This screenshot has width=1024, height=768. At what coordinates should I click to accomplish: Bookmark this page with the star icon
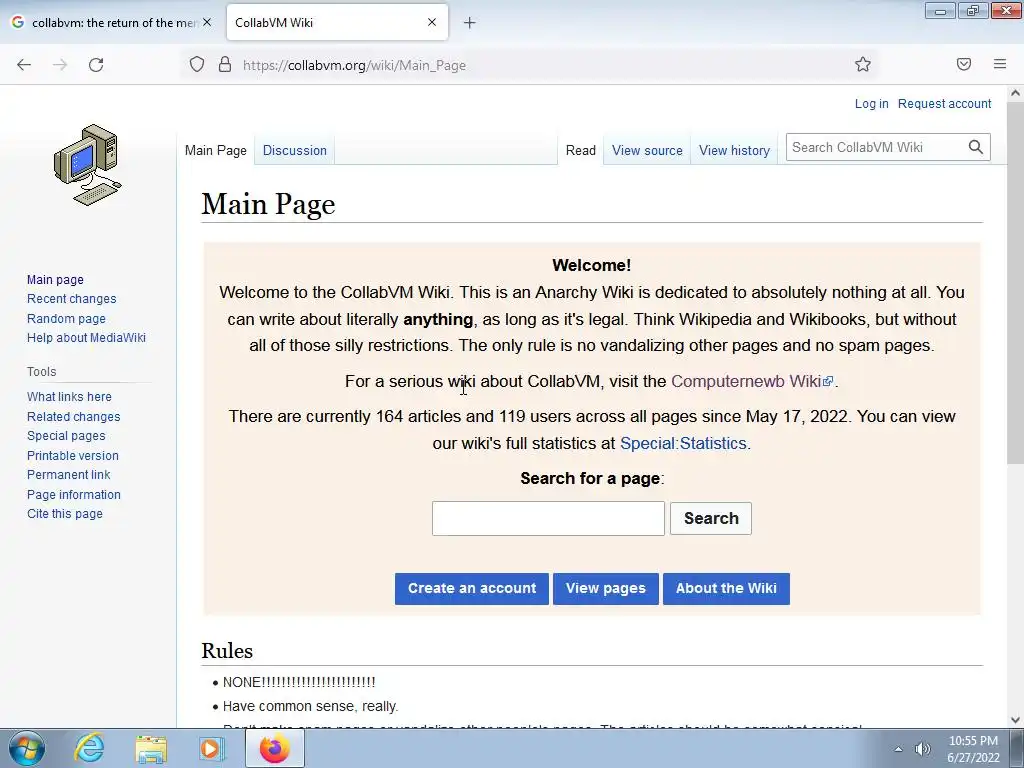863,64
